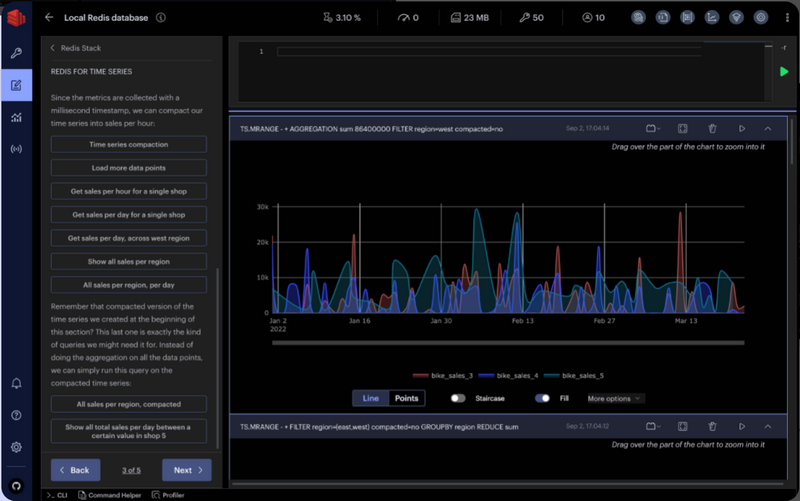
Task: Open the notifications bell
Action: [16, 384]
